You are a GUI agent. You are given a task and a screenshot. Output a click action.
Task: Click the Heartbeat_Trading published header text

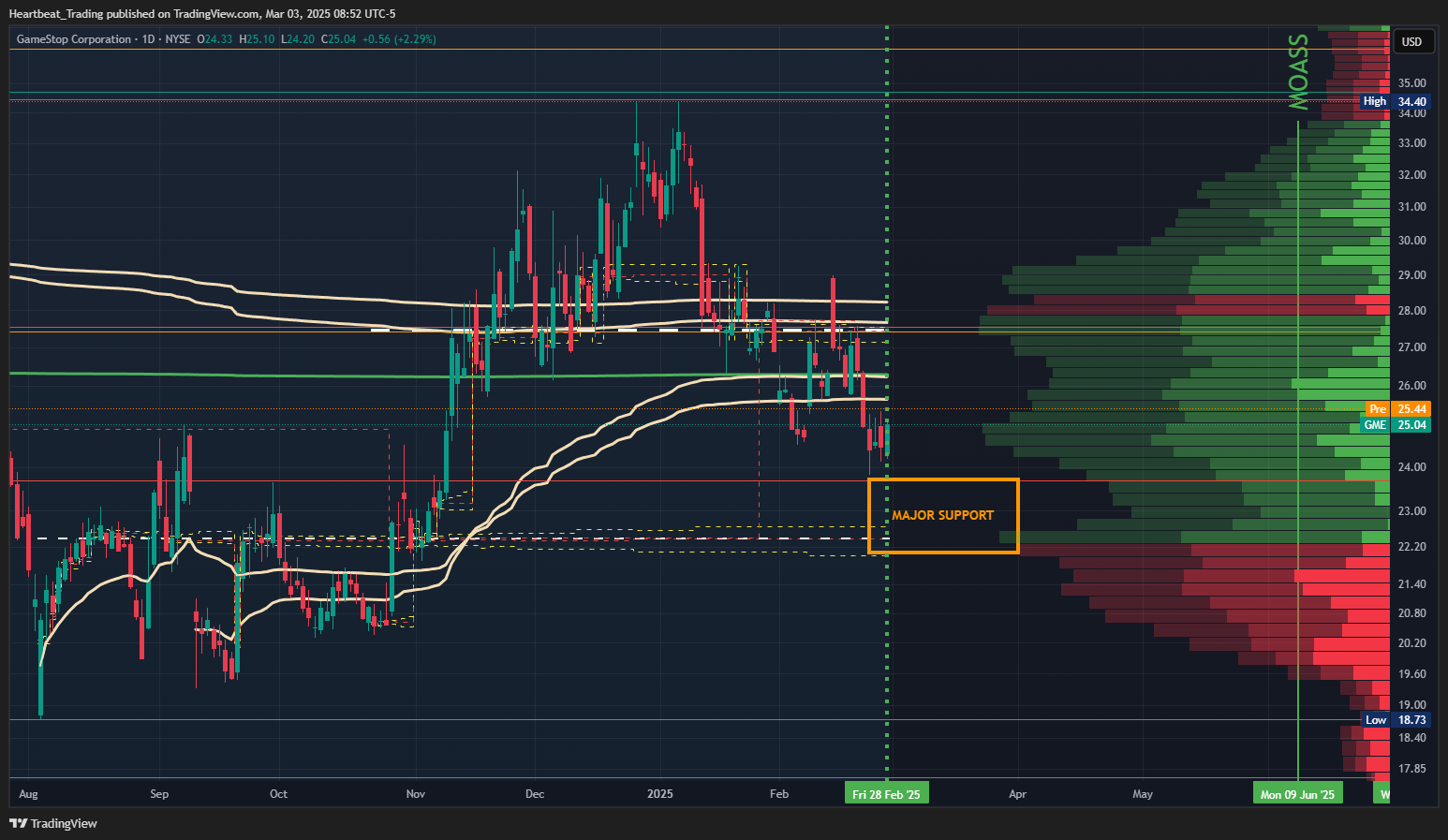(x=202, y=13)
